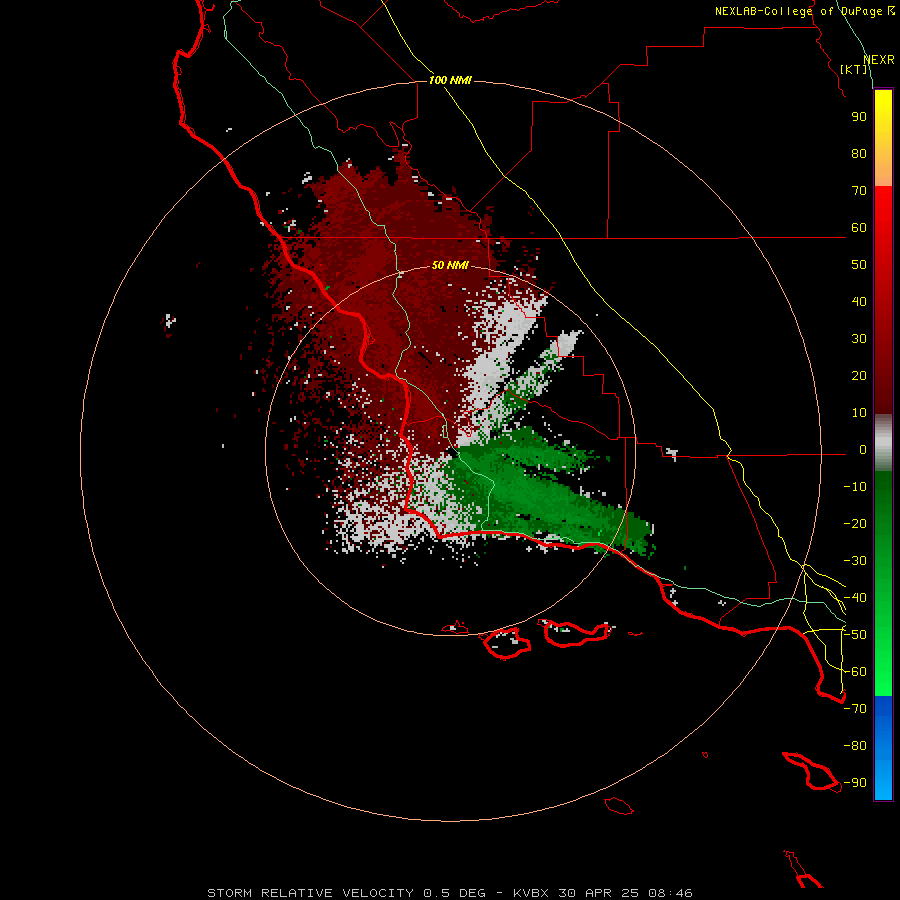
Task: Click the -50 value on the velocity scale
Action: tap(855, 635)
